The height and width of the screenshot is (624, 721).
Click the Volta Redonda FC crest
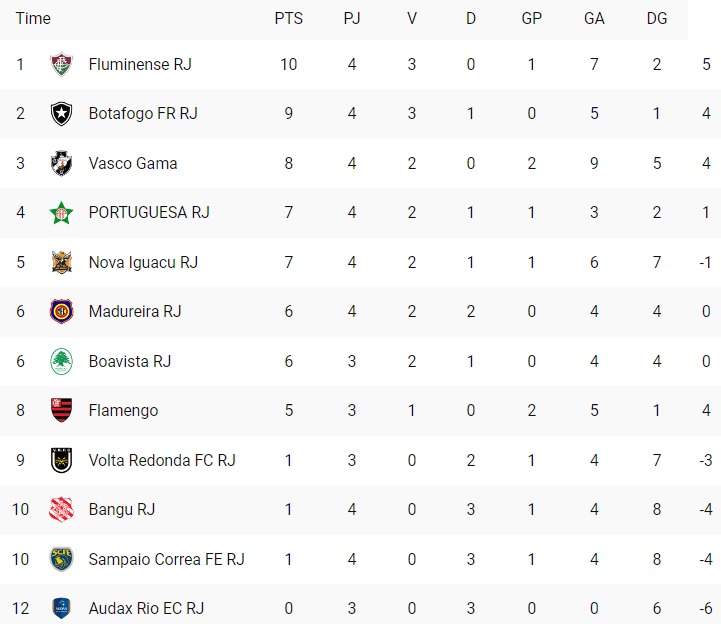pos(61,460)
